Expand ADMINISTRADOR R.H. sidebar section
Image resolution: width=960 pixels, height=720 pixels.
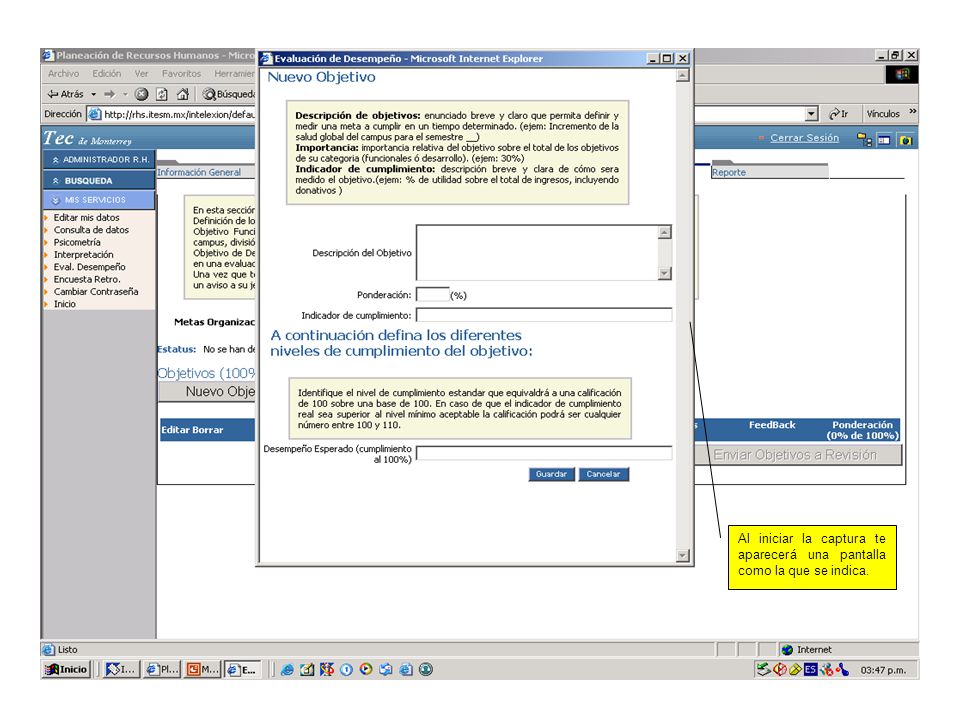(99, 160)
